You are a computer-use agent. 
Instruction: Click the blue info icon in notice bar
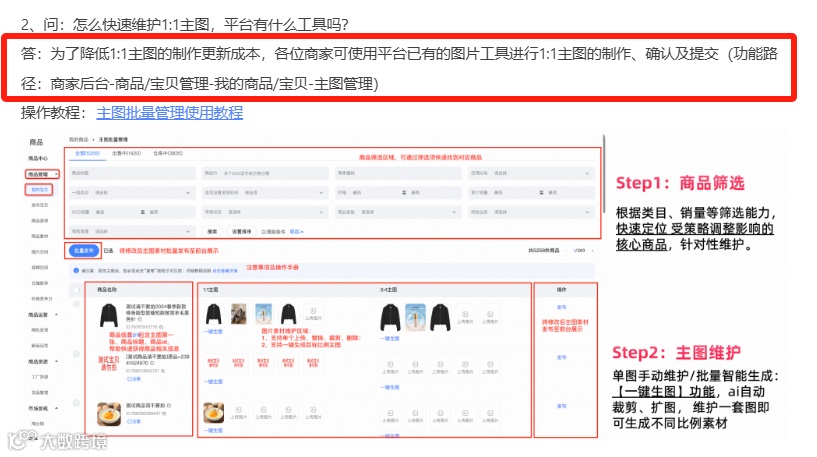(x=77, y=270)
